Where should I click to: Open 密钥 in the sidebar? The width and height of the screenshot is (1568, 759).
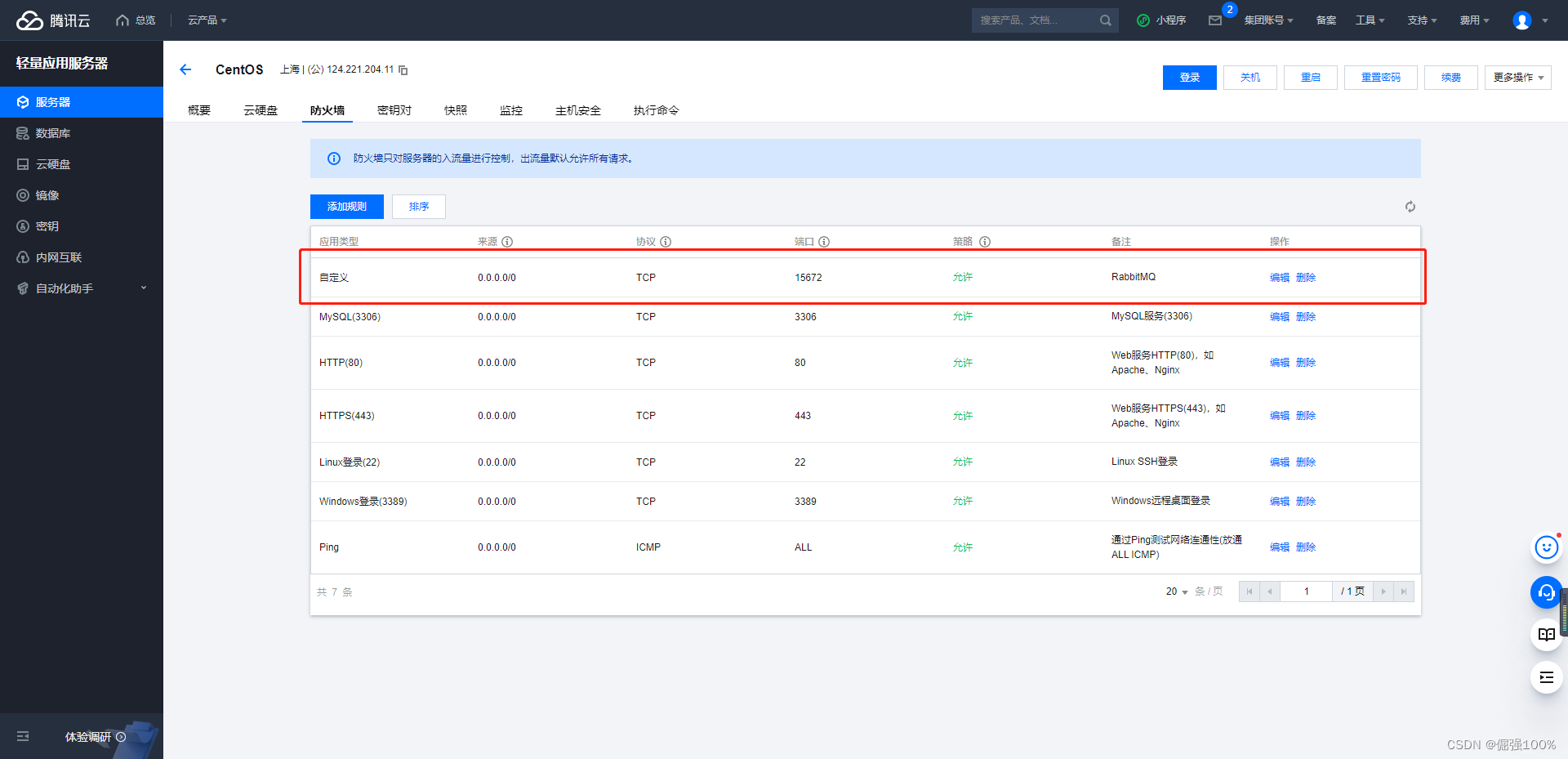point(82,226)
